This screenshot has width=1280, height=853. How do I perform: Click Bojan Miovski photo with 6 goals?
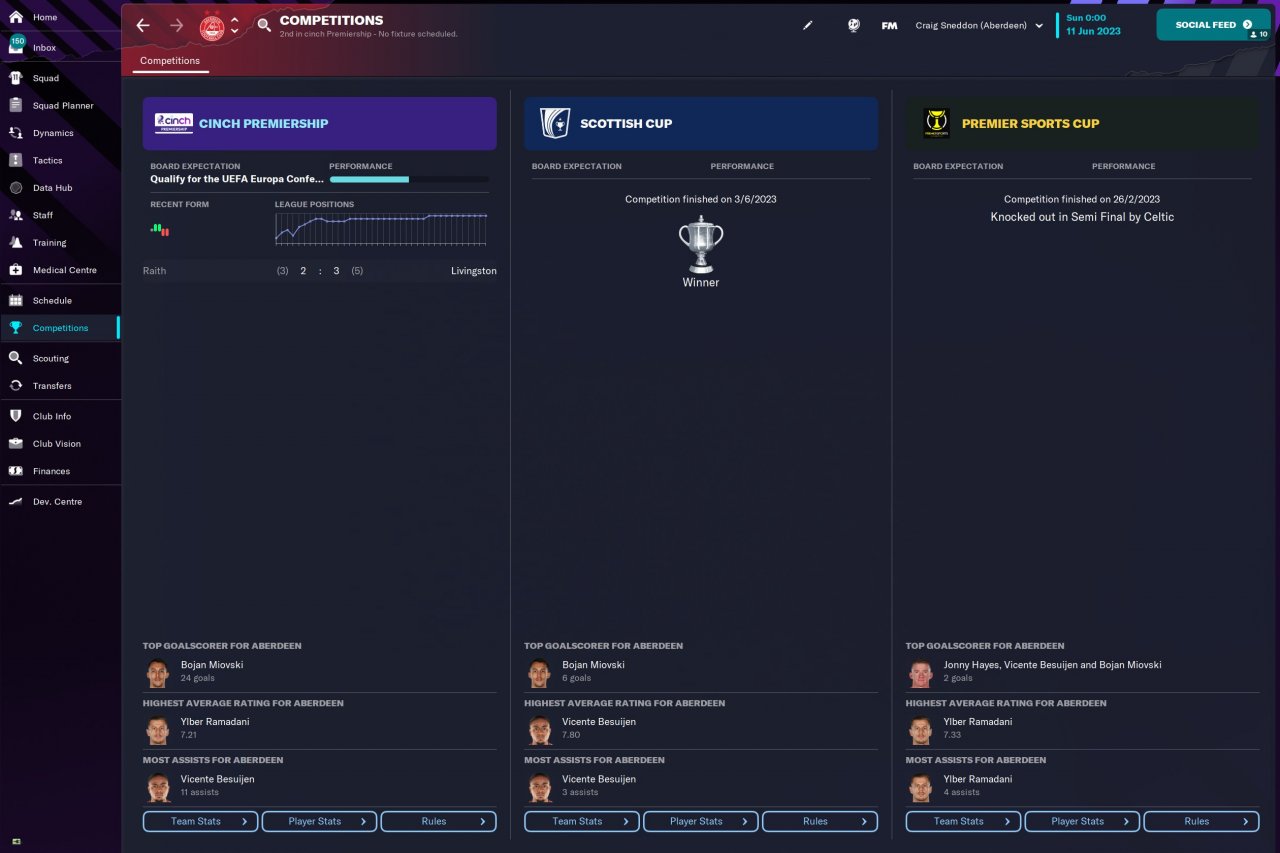[539, 673]
